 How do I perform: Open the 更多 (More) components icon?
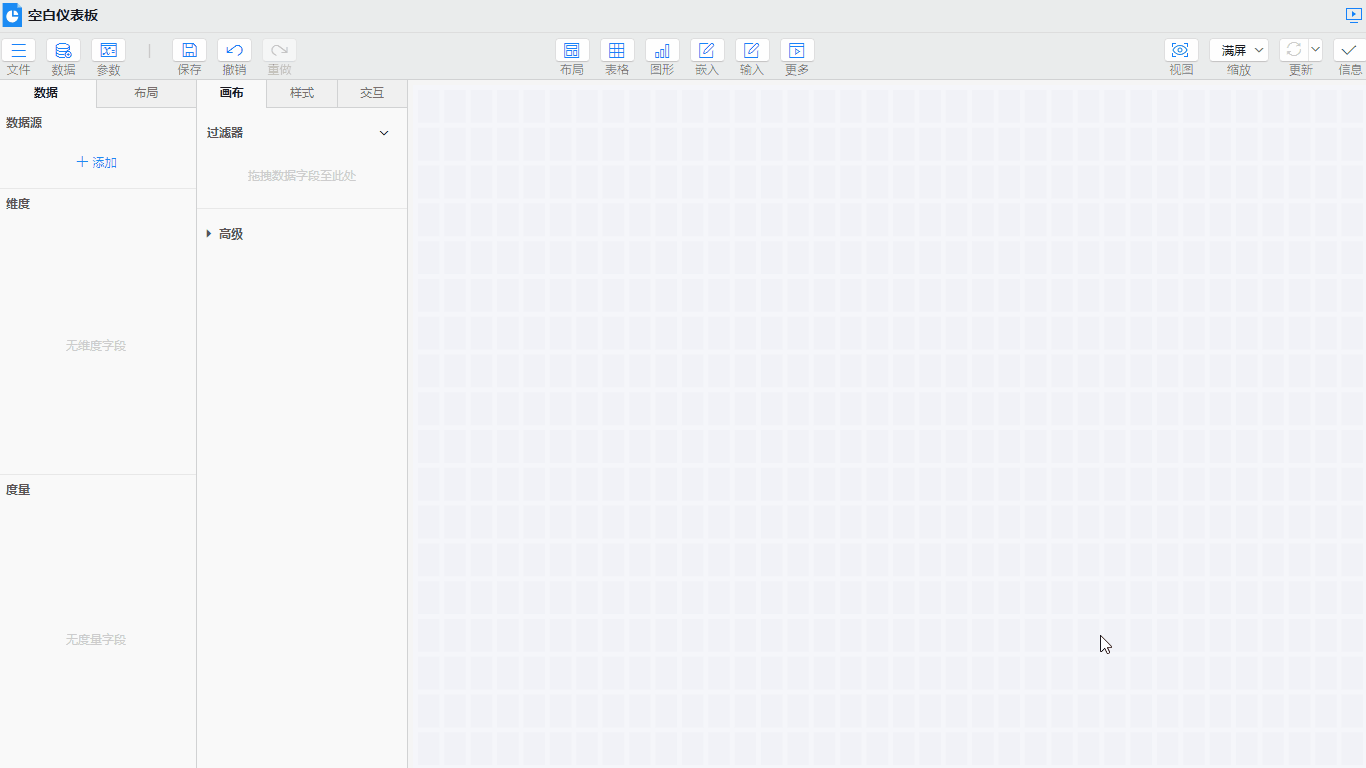click(797, 51)
